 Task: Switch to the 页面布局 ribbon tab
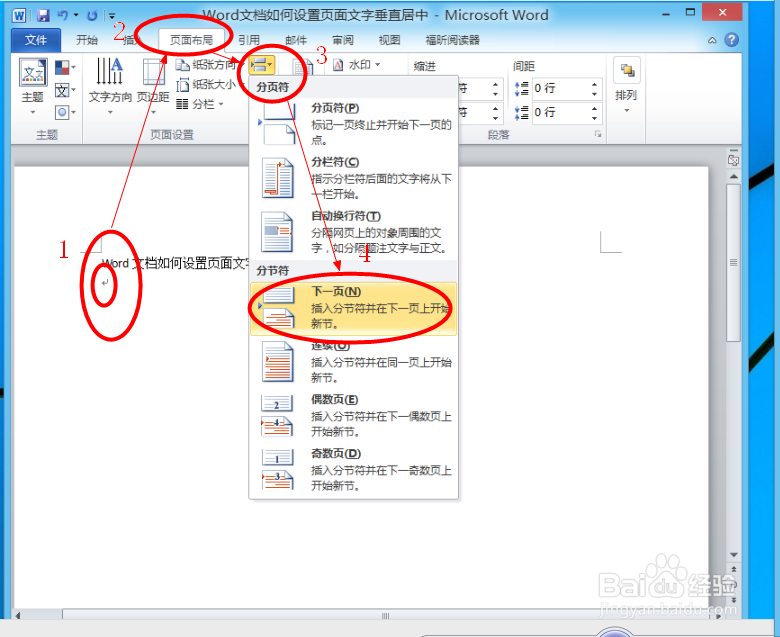click(x=192, y=40)
